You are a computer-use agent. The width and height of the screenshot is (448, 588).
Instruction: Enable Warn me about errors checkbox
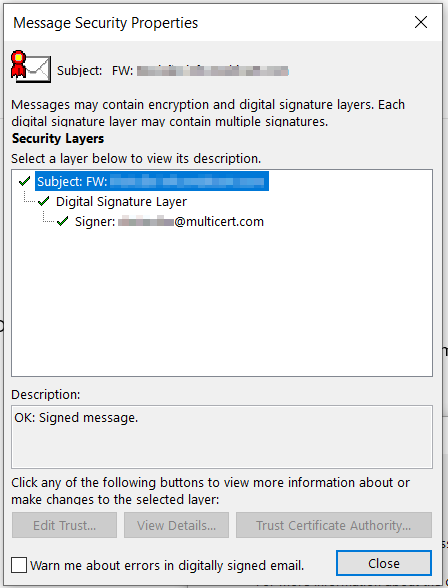pyautogui.click(x=19, y=564)
